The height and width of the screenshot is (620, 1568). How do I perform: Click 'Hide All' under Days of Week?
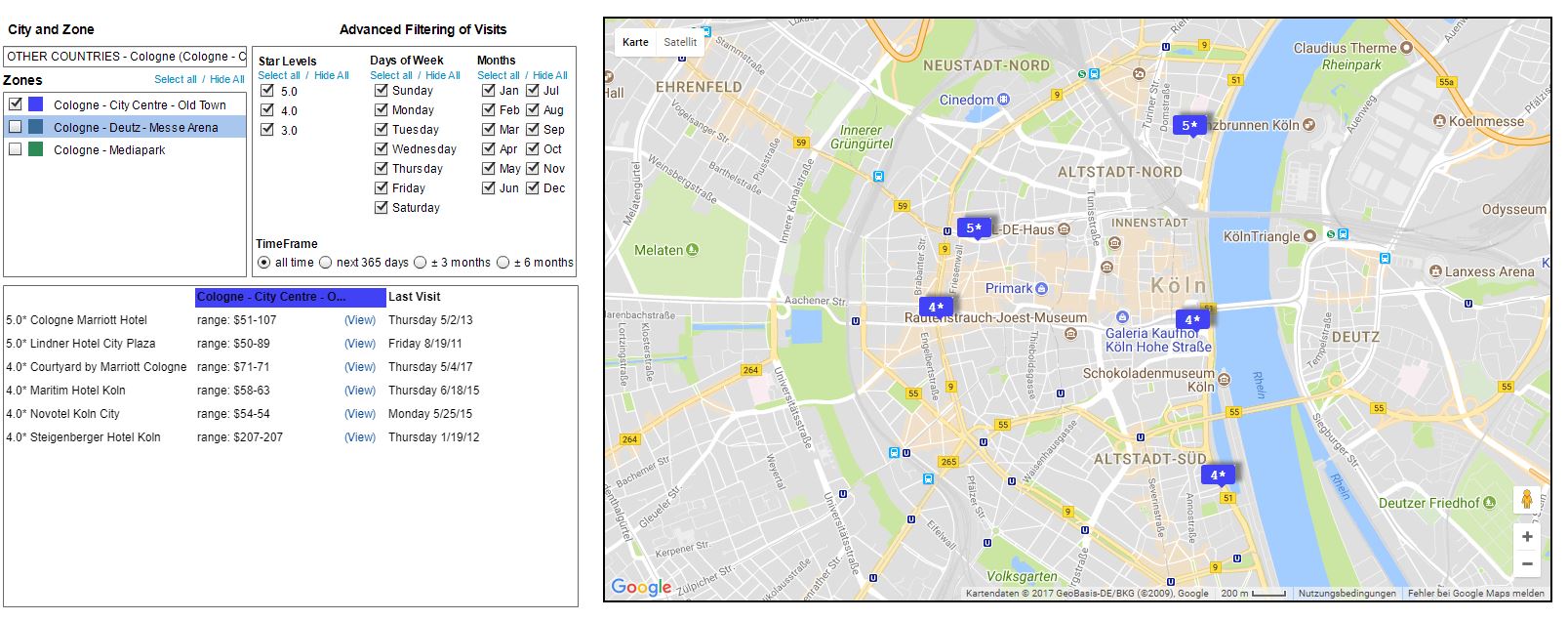click(x=443, y=75)
